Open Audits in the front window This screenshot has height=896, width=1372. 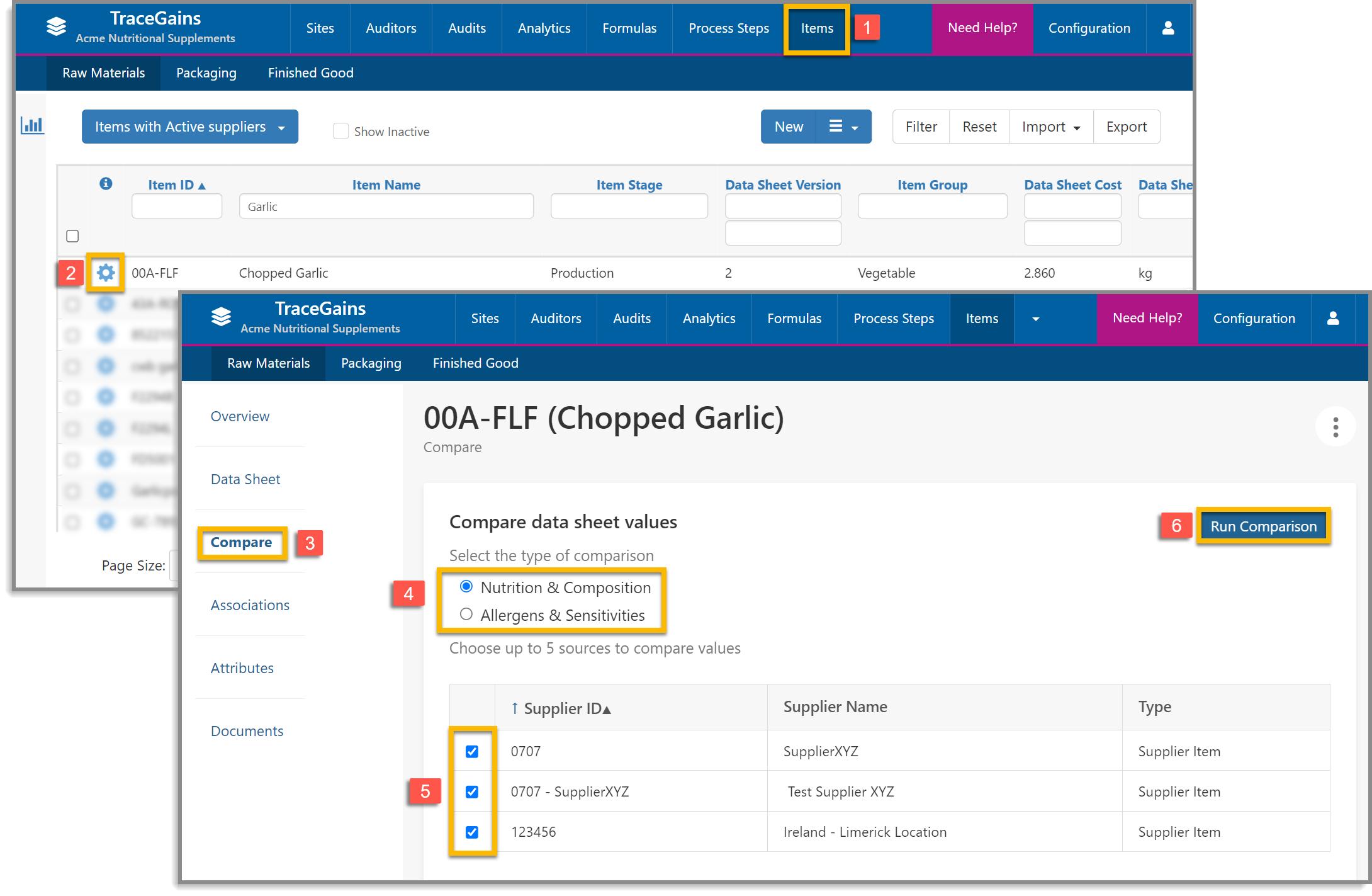[x=632, y=319]
